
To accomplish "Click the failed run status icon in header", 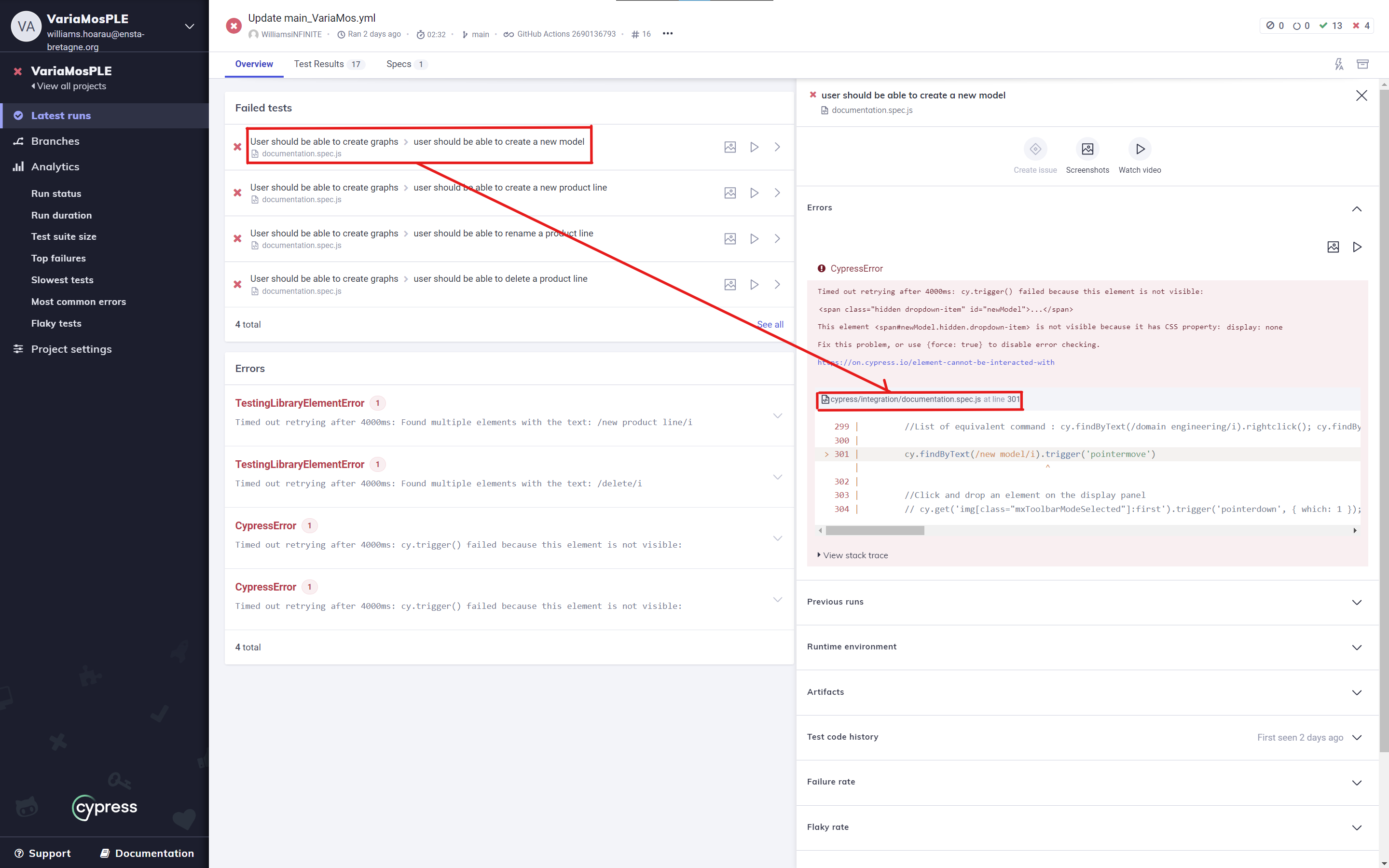I will click(x=234, y=26).
